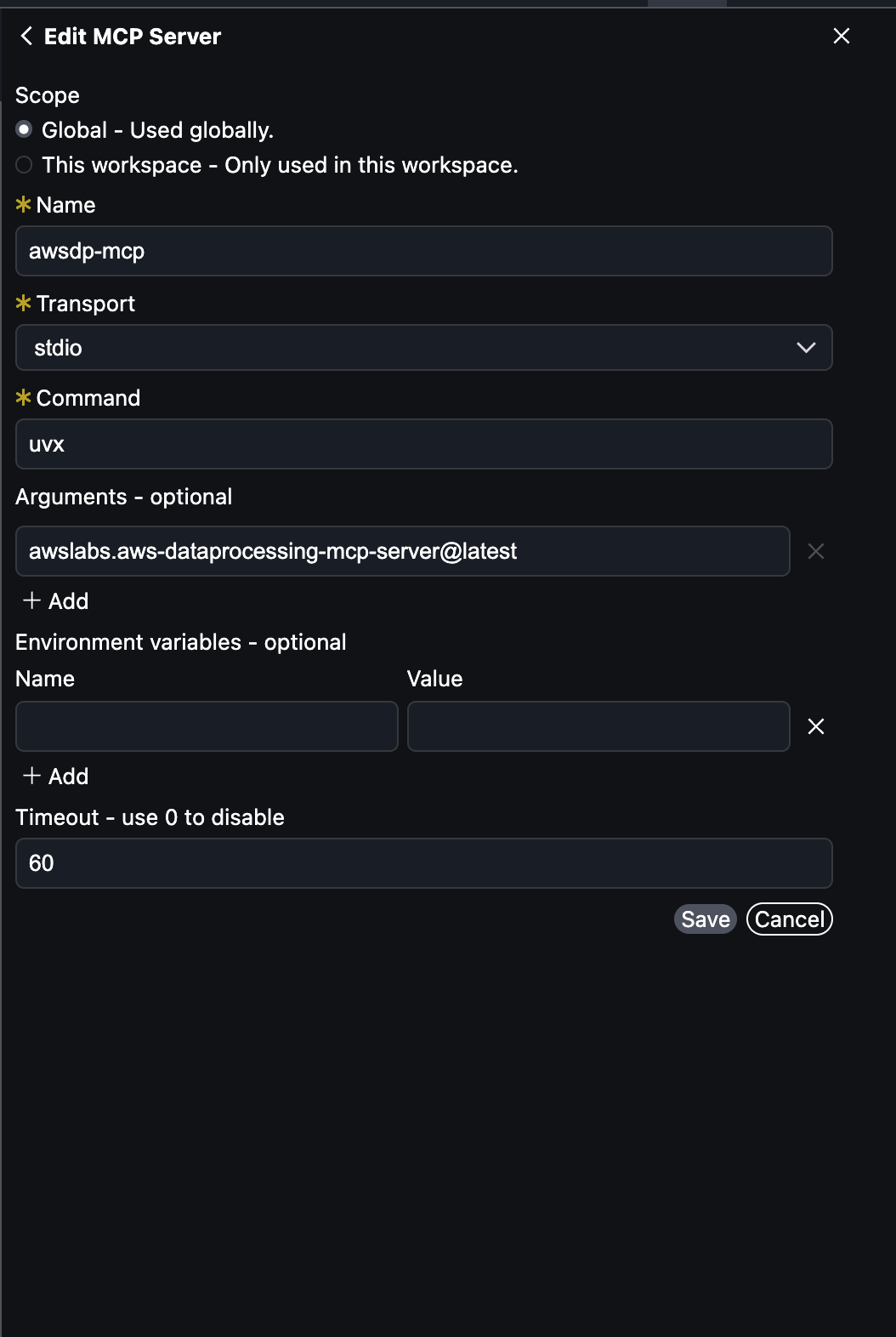
Task: Click the Name field containing awsdp-mcp
Action: pos(423,251)
